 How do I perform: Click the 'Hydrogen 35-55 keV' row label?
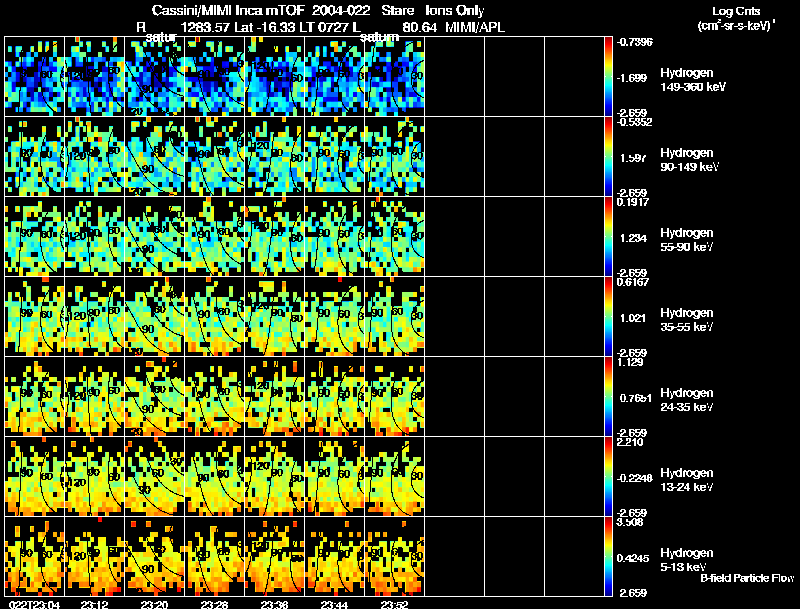click(687, 319)
